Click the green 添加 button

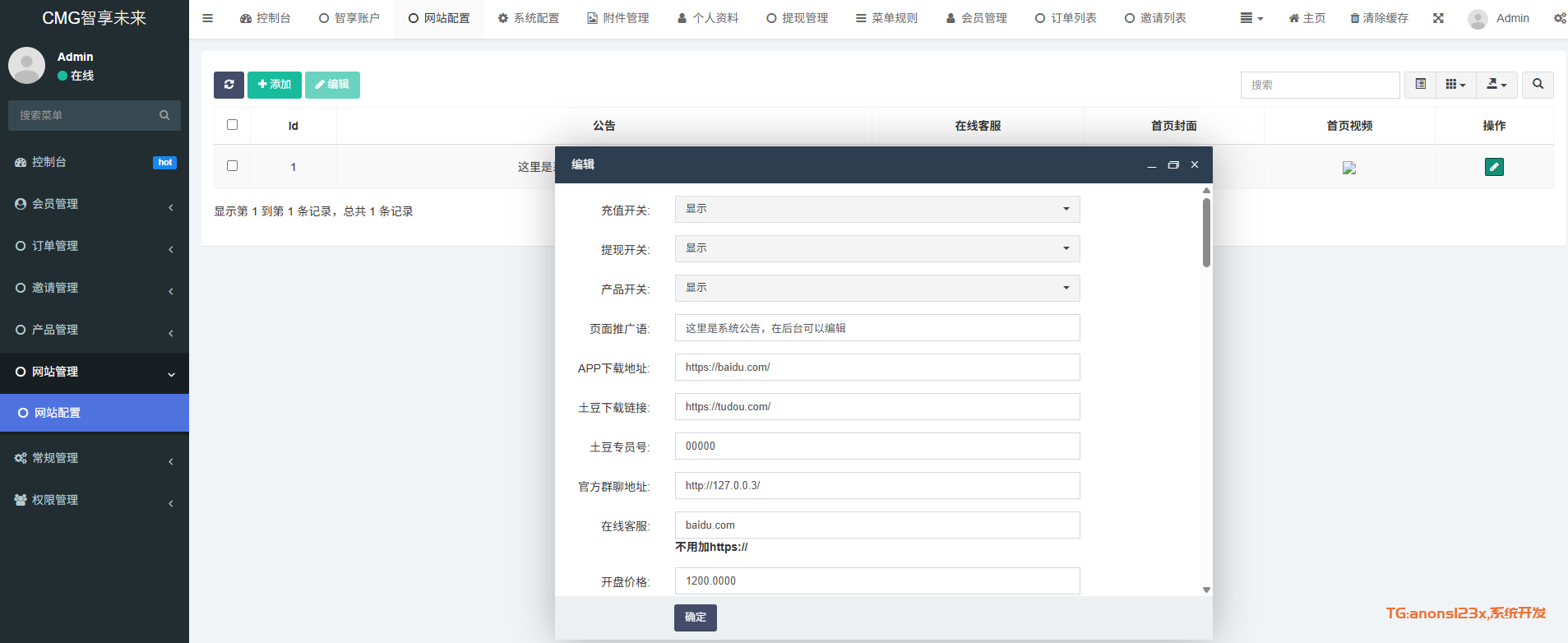click(x=275, y=85)
